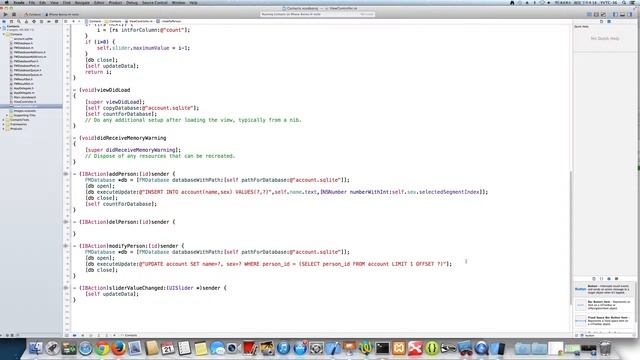The width and height of the screenshot is (640, 360).
Task: Open the Issue navigator tab
Action: click(27, 21)
